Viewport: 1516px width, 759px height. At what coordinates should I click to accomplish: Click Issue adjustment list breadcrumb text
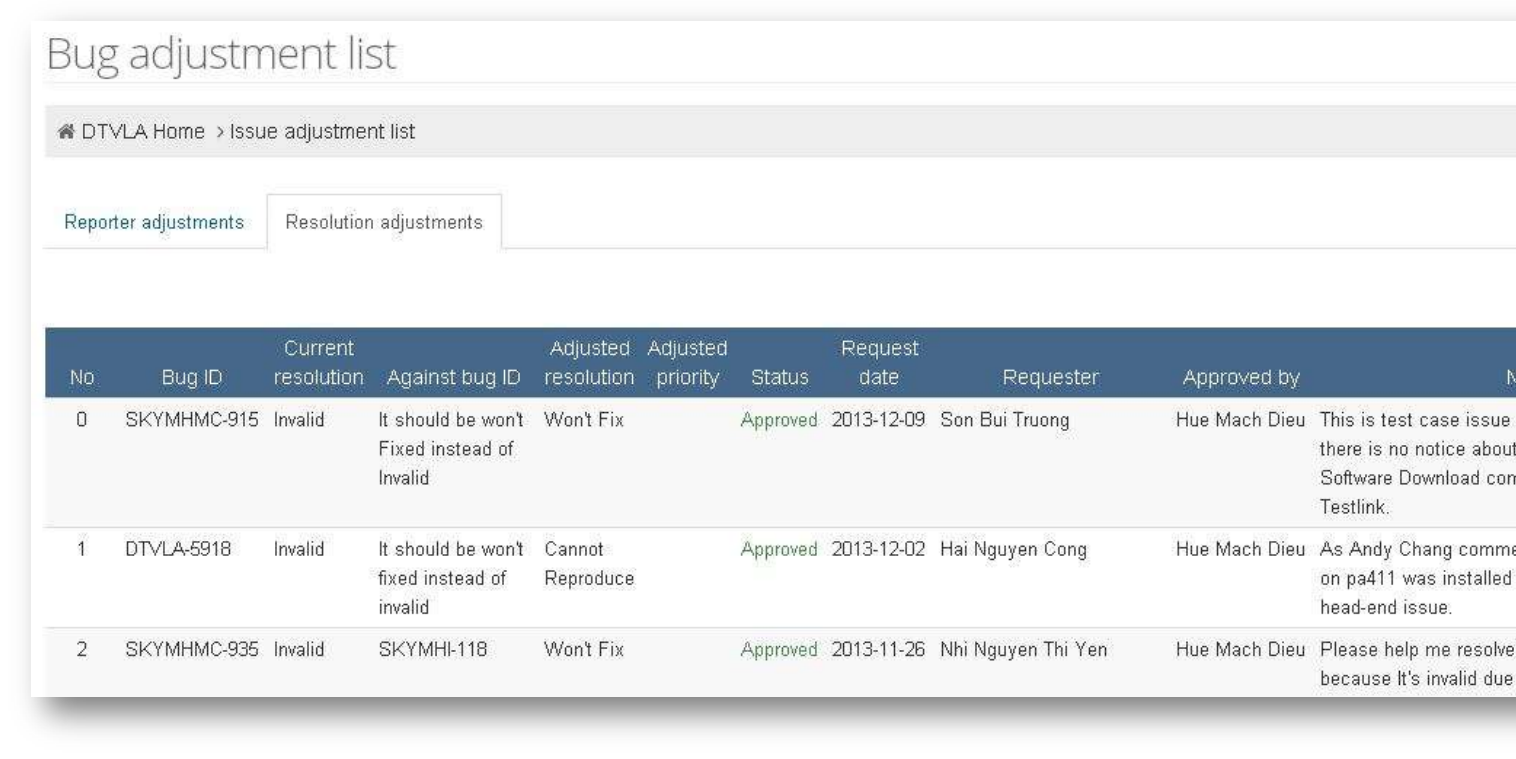click(322, 132)
